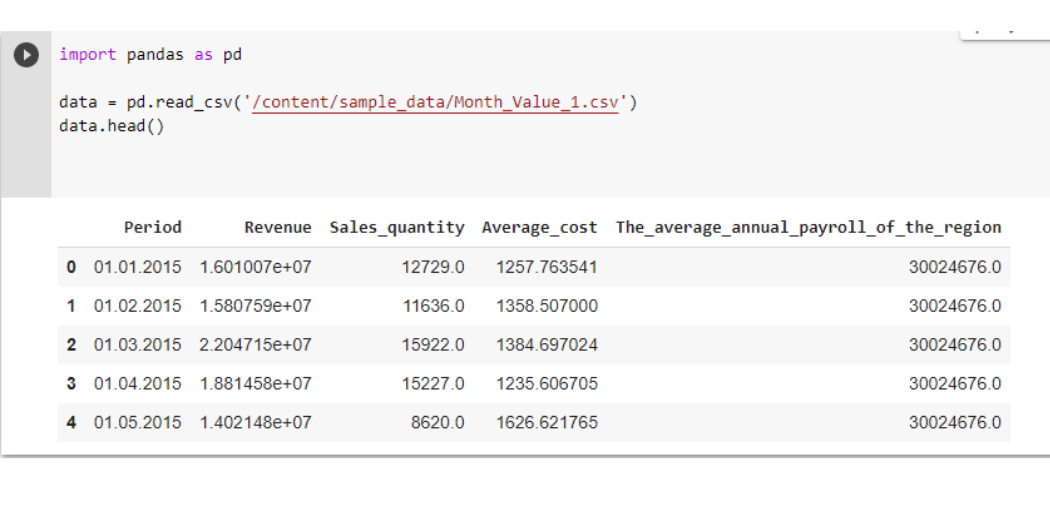The image size is (1050, 520).
Task: Click the sales quantity cell 8620.0
Action: [x=439, y=423]
